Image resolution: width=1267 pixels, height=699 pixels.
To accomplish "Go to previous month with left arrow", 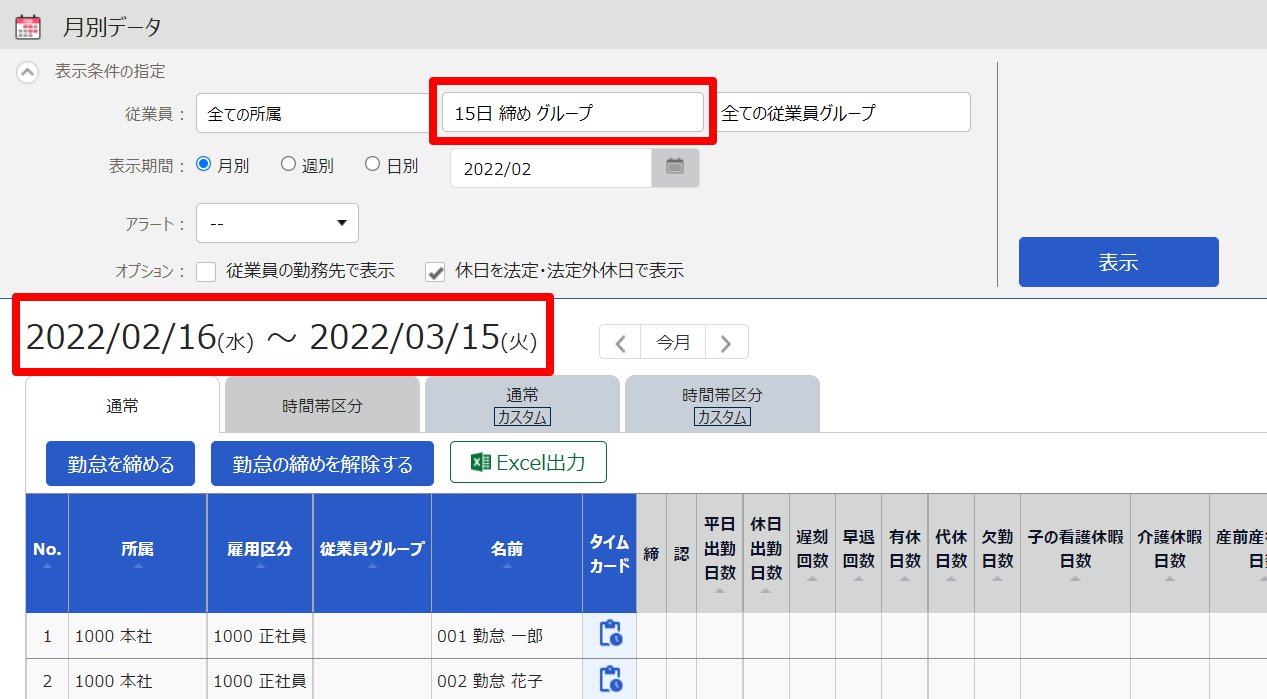I will pos(621,343).
